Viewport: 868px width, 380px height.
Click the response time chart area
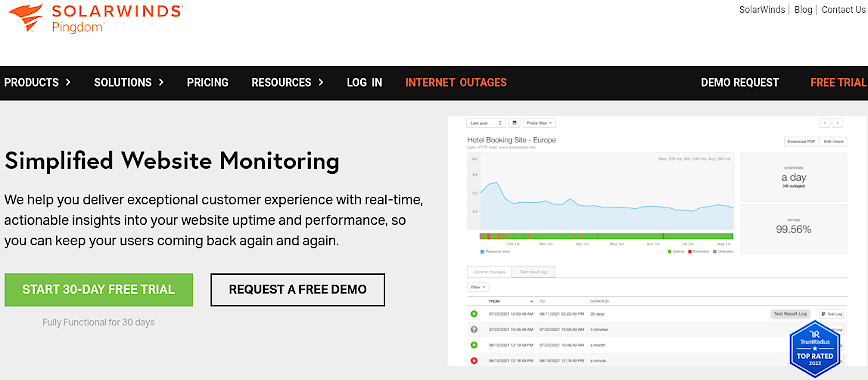(601, 191)
